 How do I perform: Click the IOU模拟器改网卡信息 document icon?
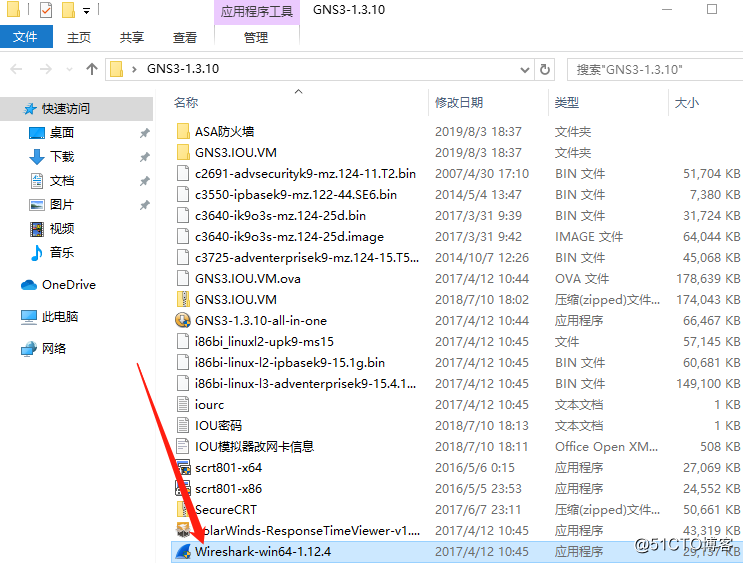[183, 446]
